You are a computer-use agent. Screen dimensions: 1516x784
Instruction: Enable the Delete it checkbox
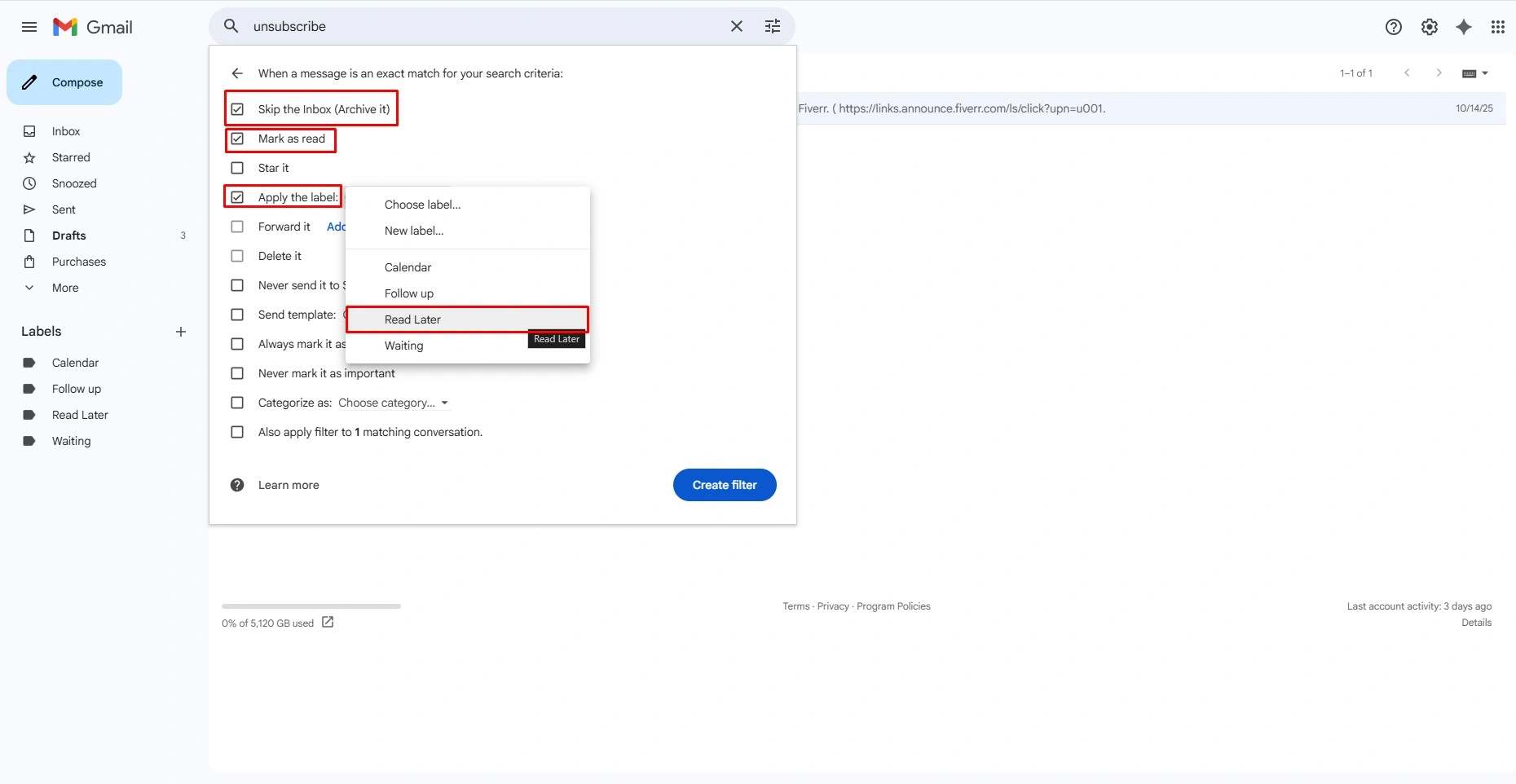237,256
